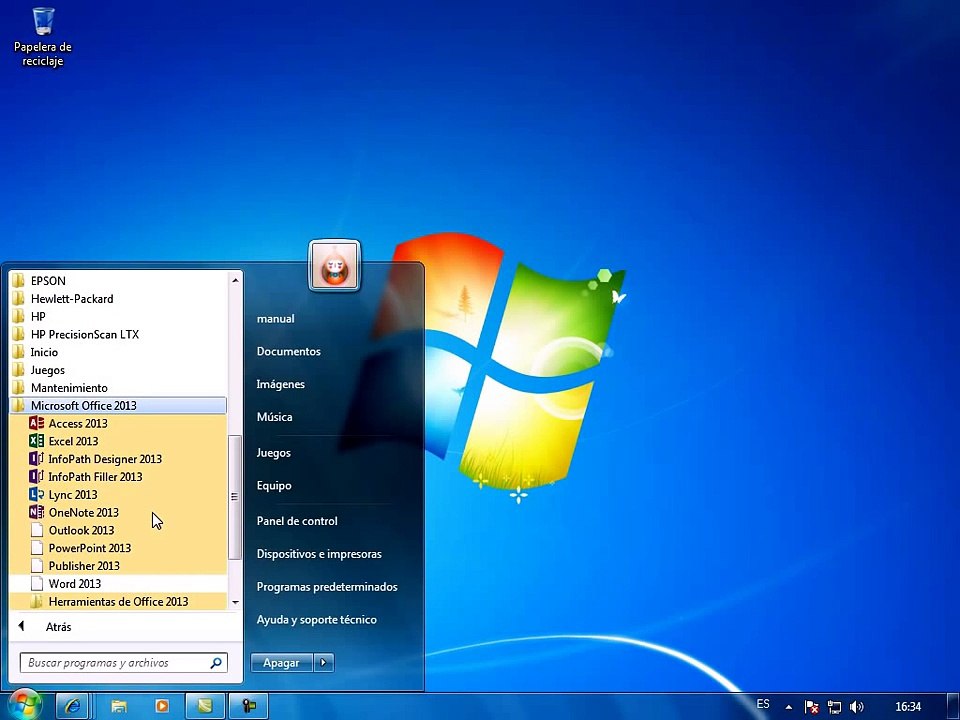Open Música from the Start menu
This screenshot has height=720, width=960.
pos(274,417)
